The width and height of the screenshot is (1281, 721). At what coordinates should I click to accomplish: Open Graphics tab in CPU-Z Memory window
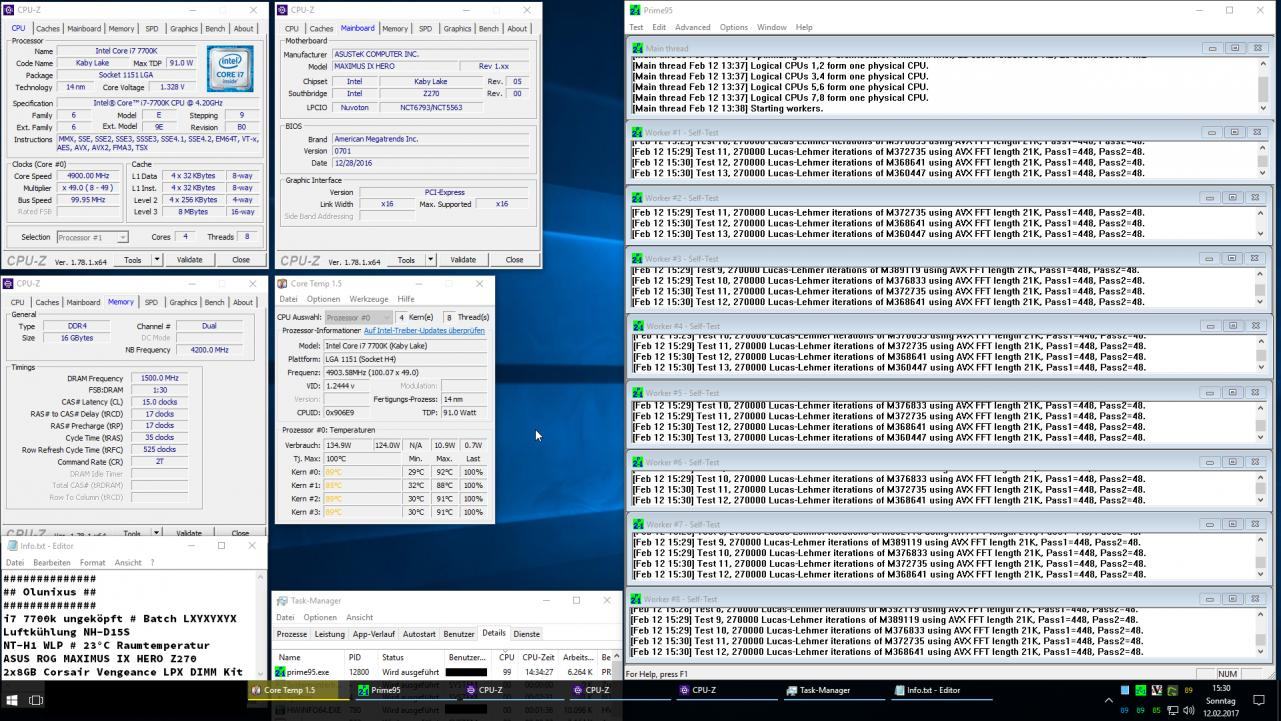(183, 302)
